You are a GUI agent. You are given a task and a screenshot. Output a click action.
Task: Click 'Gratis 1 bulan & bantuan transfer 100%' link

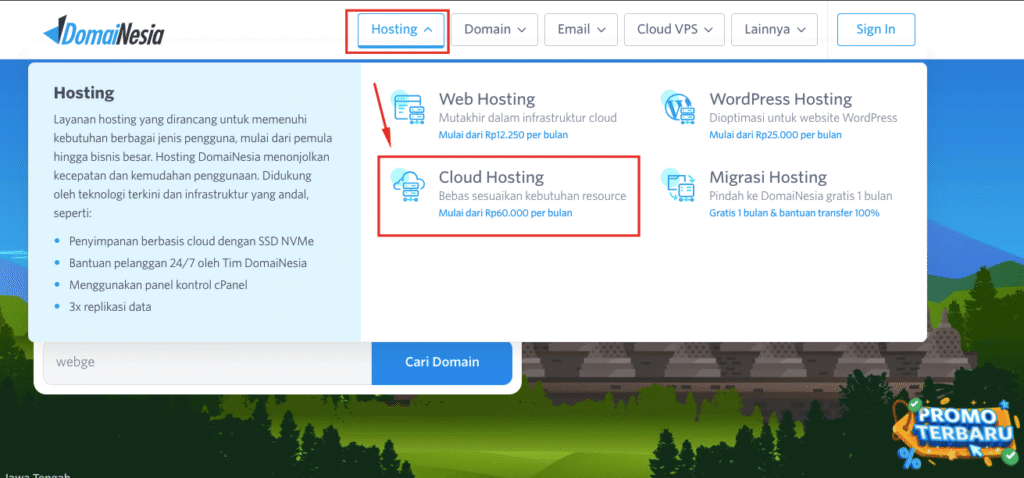(x=794, y=213)
